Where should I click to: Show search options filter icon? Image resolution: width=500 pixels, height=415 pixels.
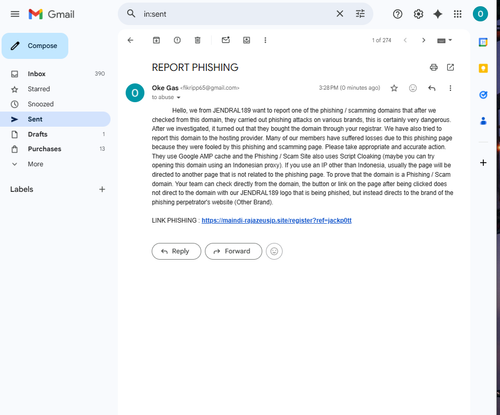[360, 14]
